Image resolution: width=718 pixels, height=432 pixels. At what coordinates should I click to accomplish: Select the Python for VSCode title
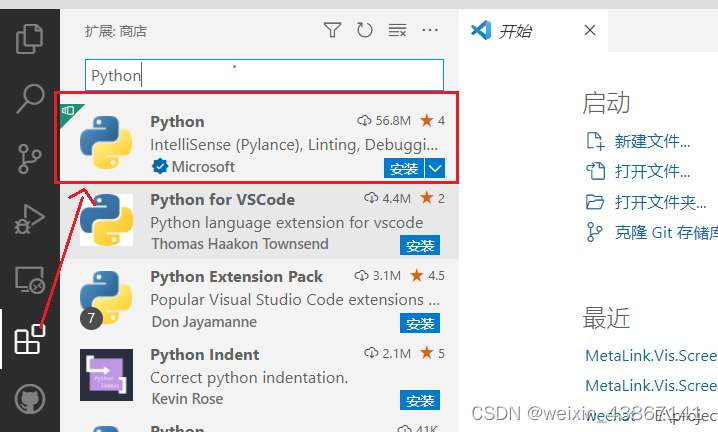click(x=223, y=200)
